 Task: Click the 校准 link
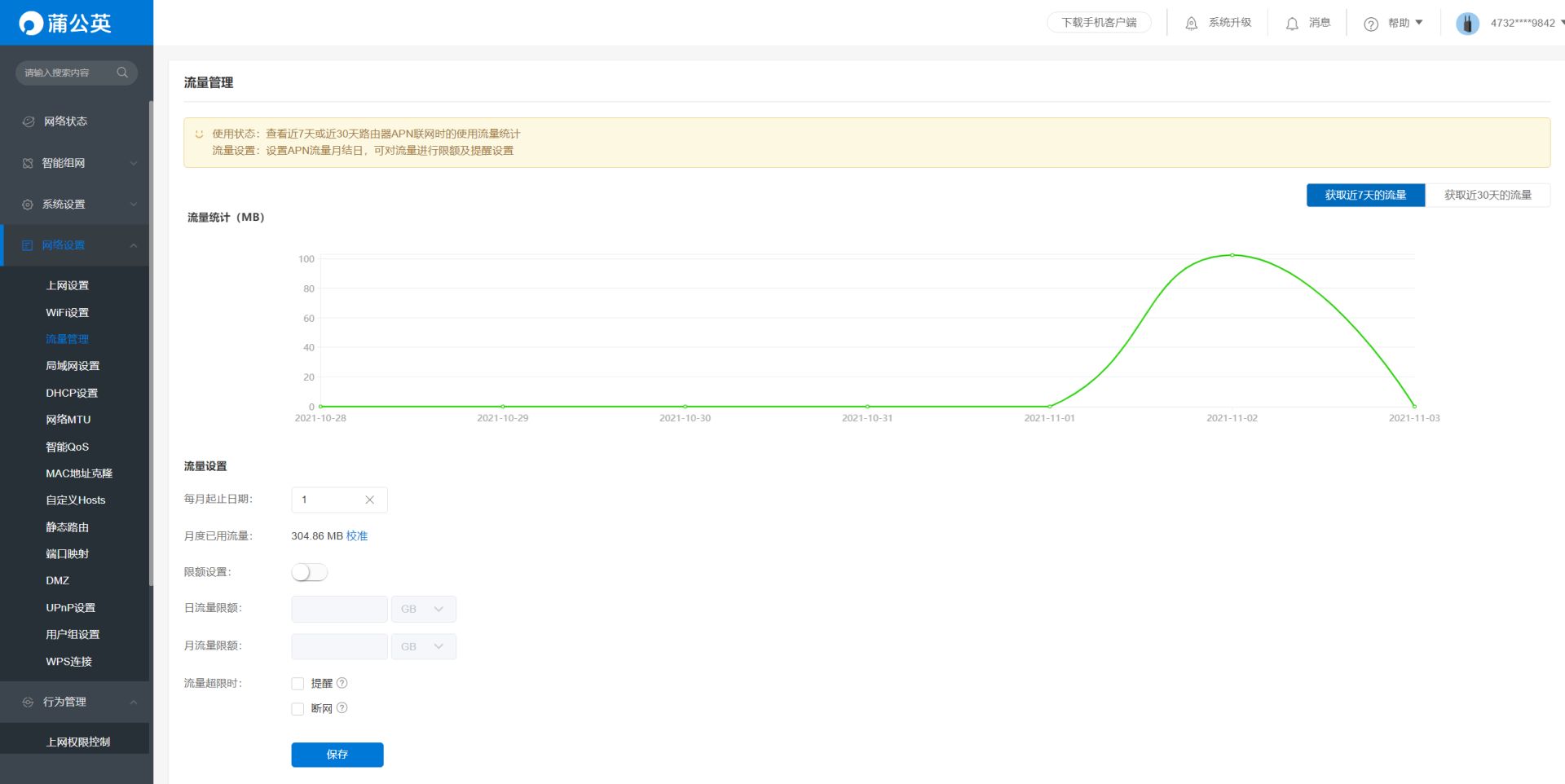(x=357, y=535)
